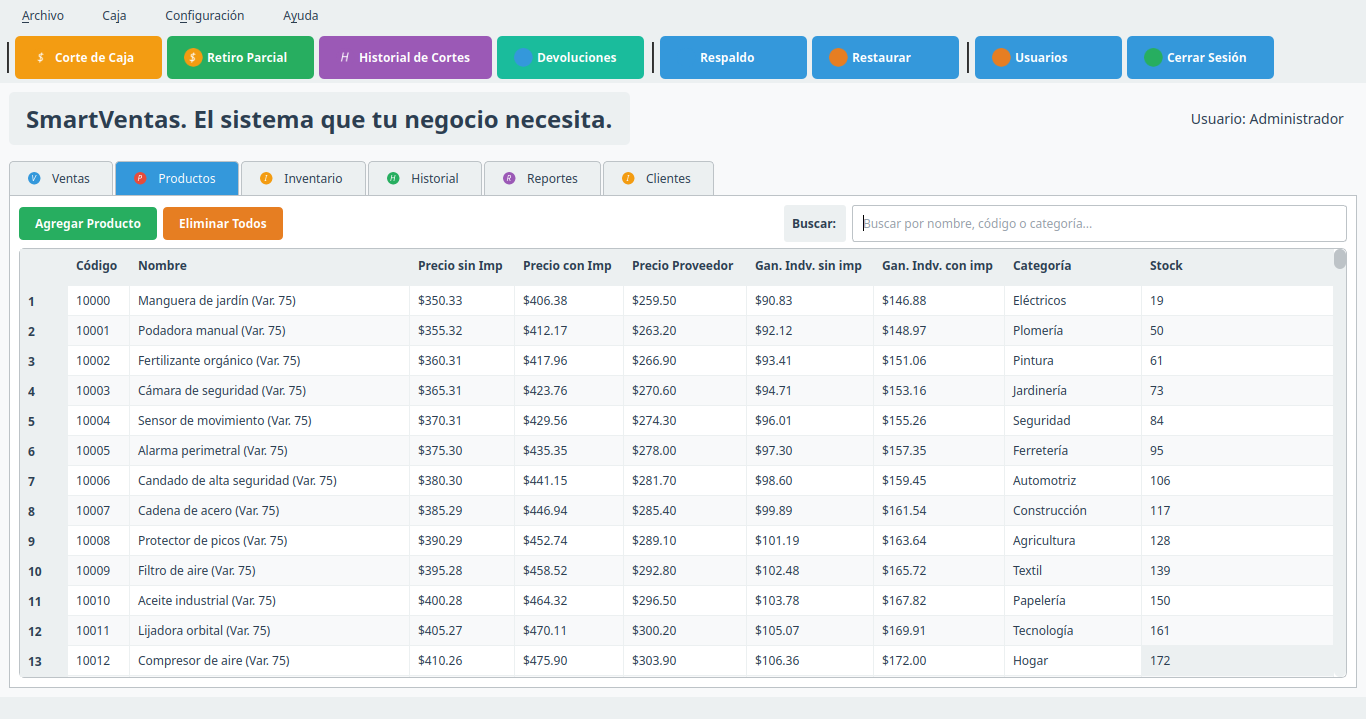Screen dimensions: 1366x719
Task: Click Usuario: Administrador label
Action: point(1267,119)
